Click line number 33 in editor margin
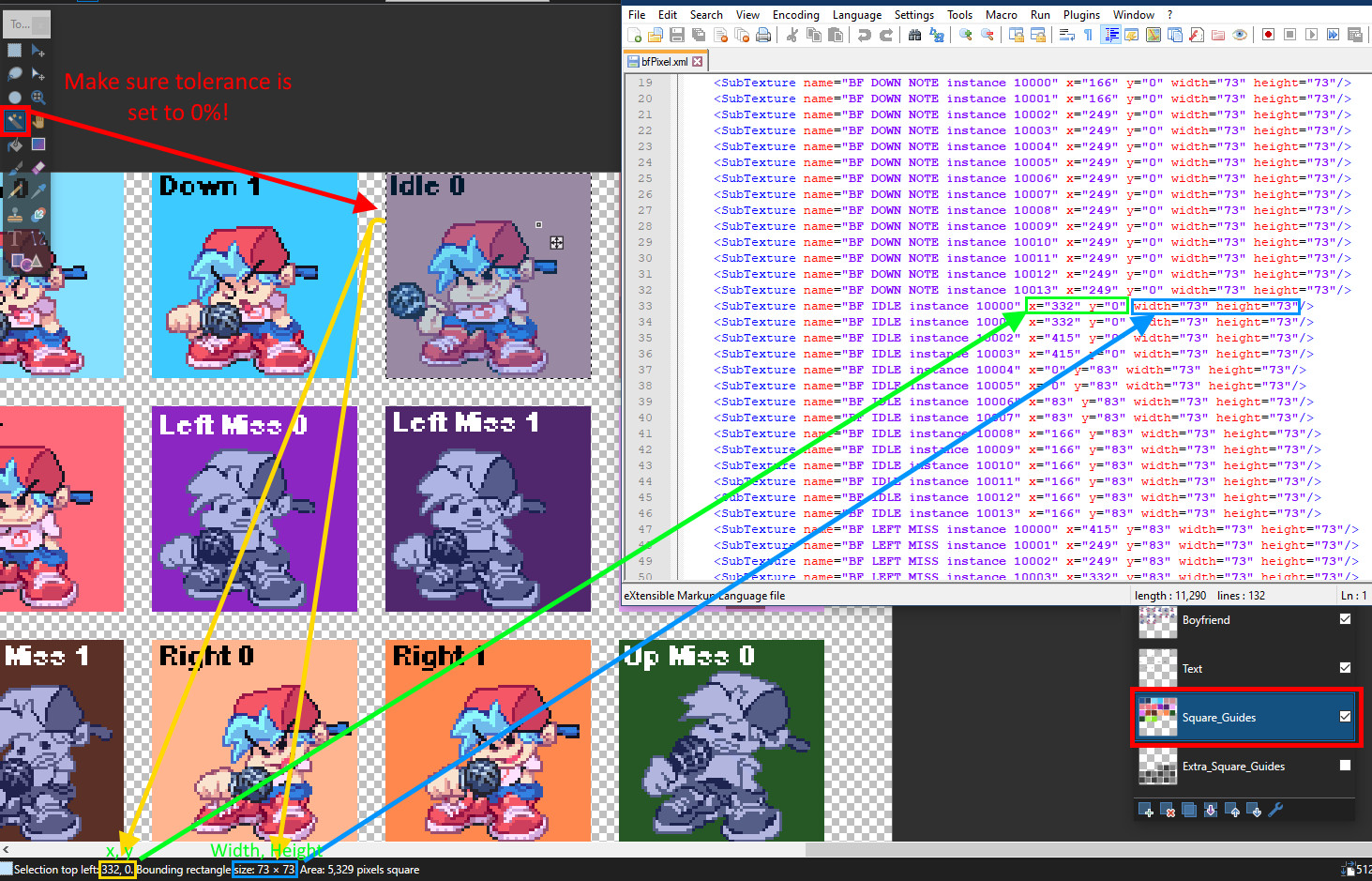The width and height of the screenshot is (1372, 881). (x=645, y=306)
